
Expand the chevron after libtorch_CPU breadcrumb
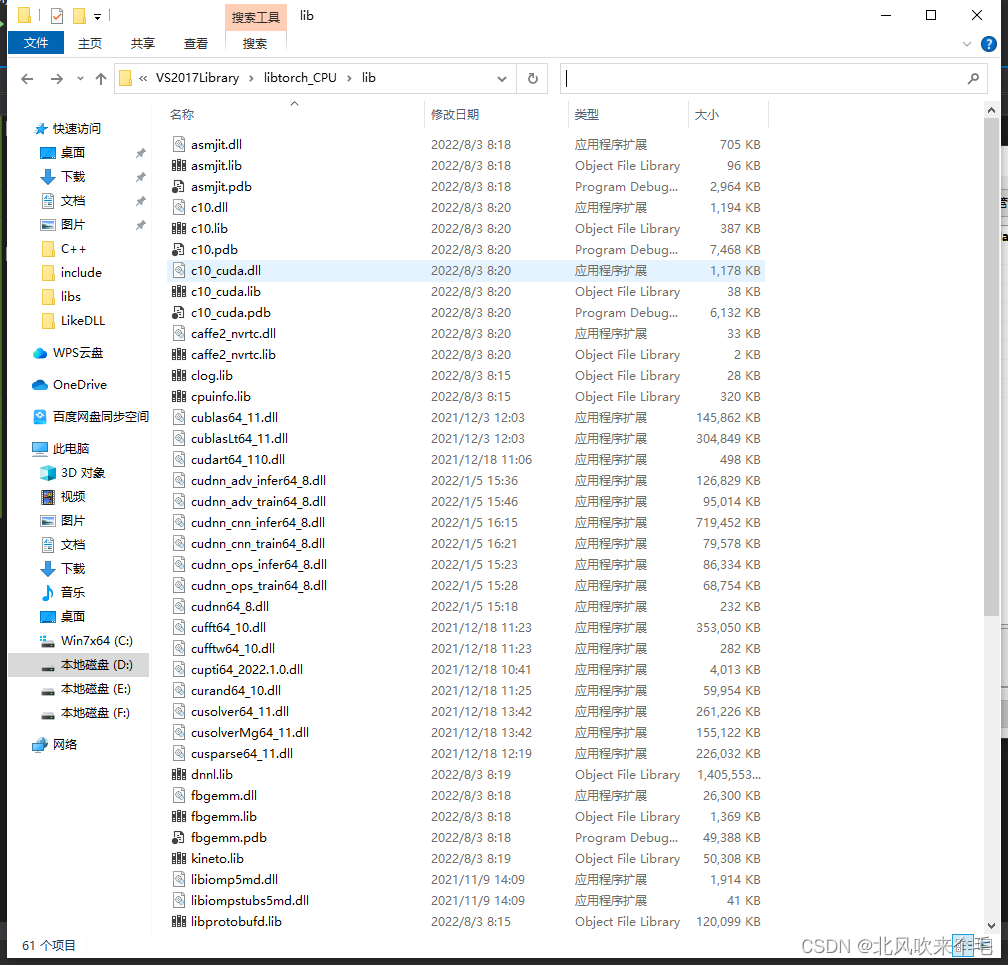point(349,78)
